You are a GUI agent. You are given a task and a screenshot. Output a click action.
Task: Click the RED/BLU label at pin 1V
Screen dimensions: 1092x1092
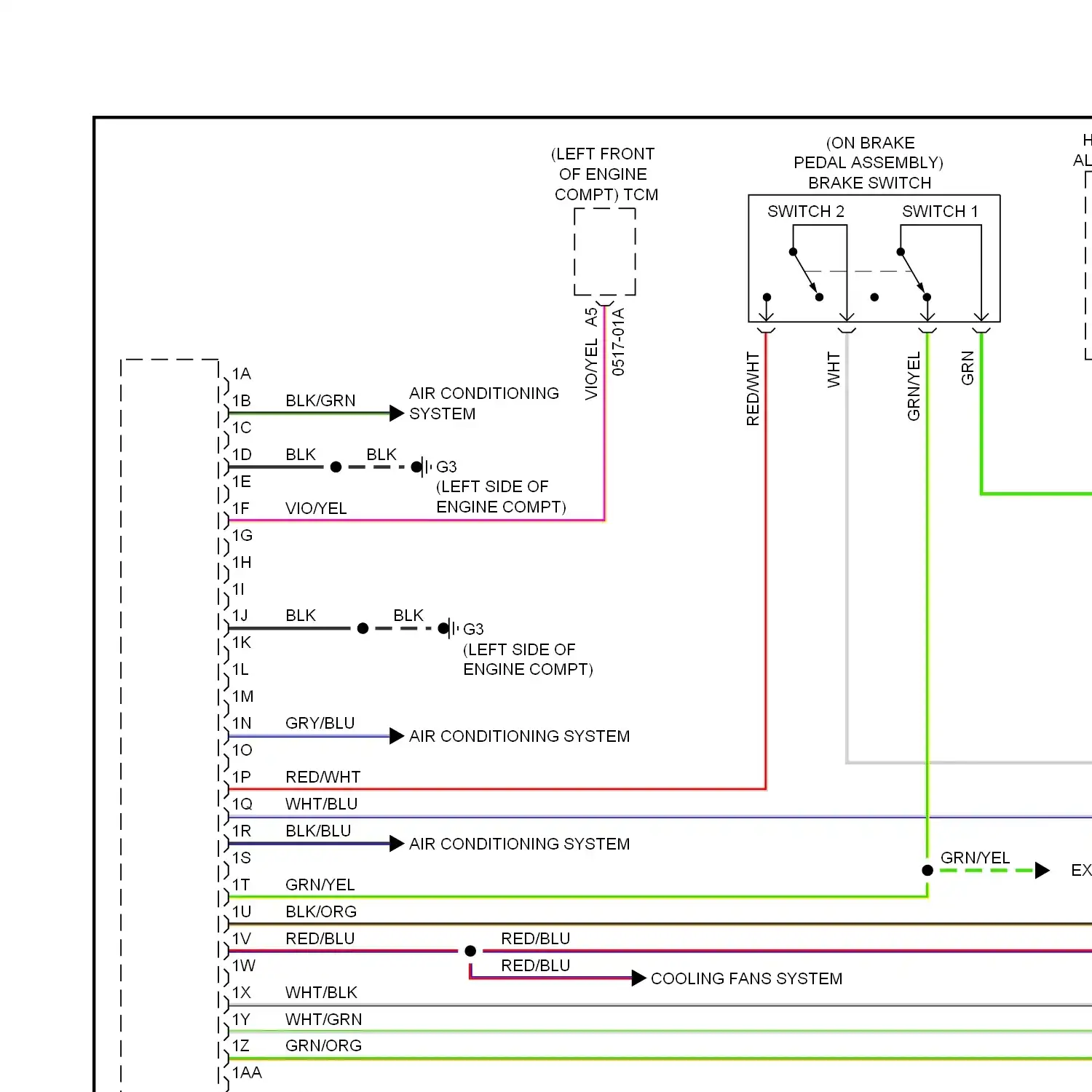pos(320,938)
